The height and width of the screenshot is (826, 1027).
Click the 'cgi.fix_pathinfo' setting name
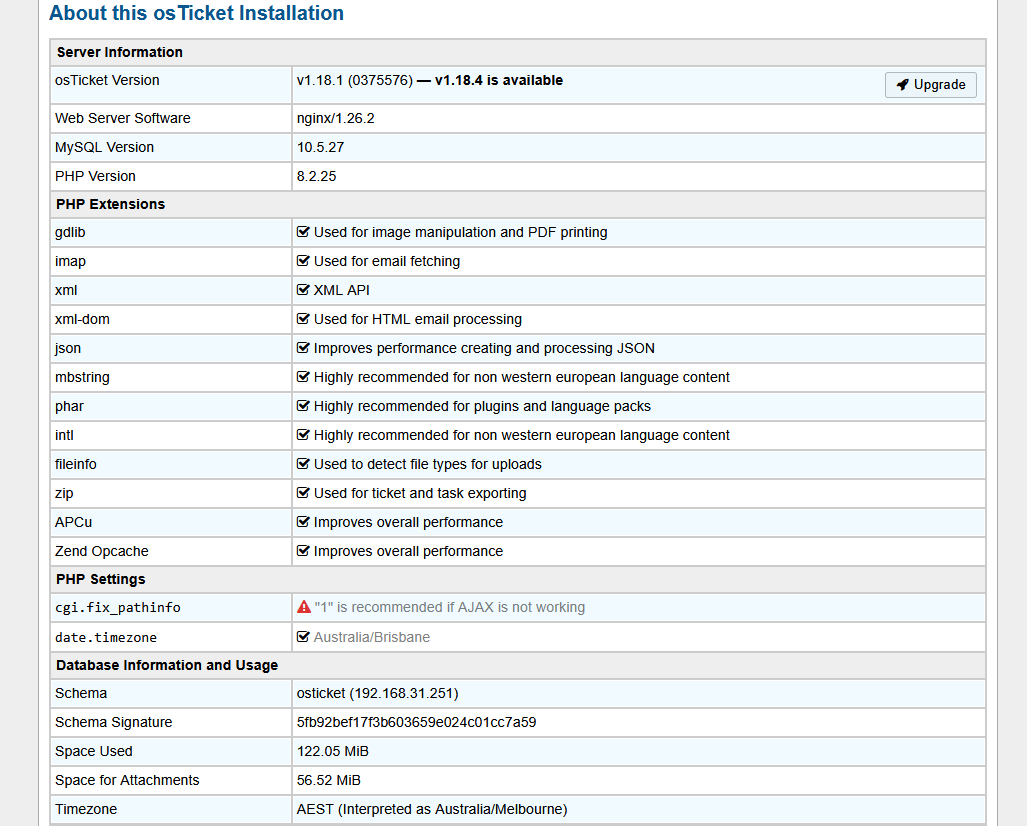pos(118,608)
